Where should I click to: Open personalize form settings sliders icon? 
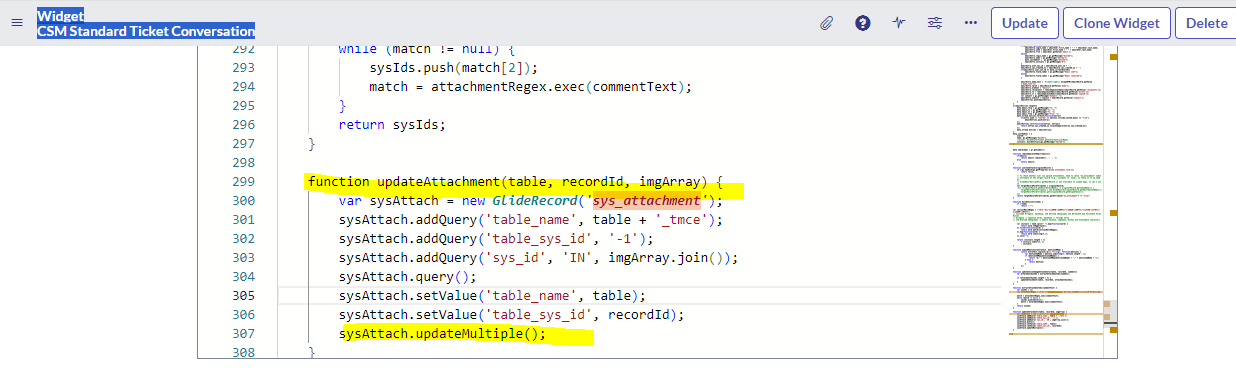935,23
